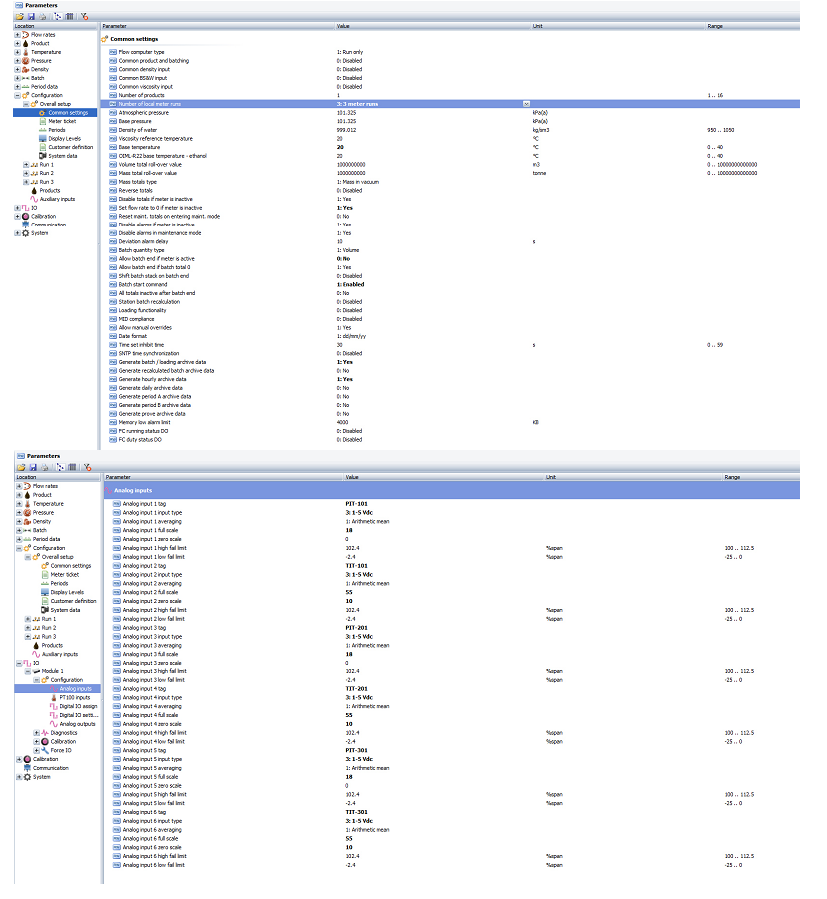Expand Flow rates in upper window tree
The height and width of the screenshot is (899, 827).
(17, 35)
